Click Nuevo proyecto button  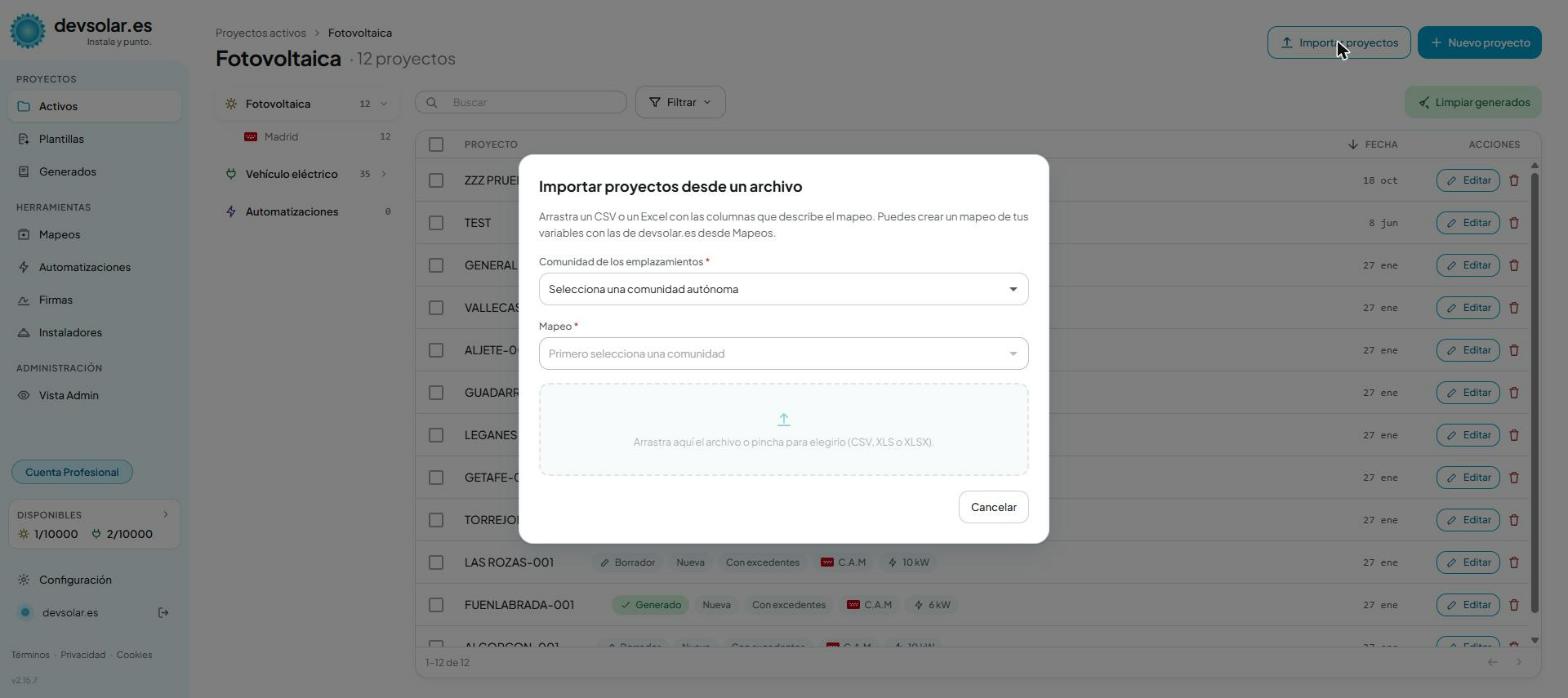click(x=1479, y=42)
